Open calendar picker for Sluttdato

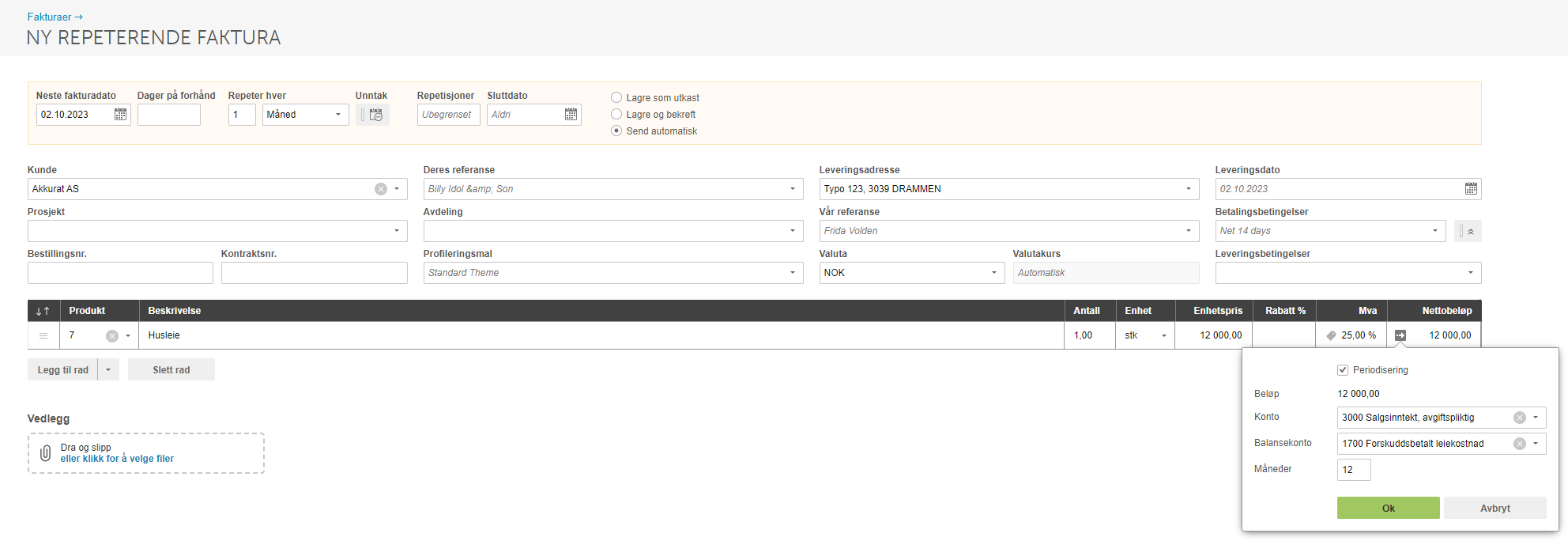click(571, 115)
